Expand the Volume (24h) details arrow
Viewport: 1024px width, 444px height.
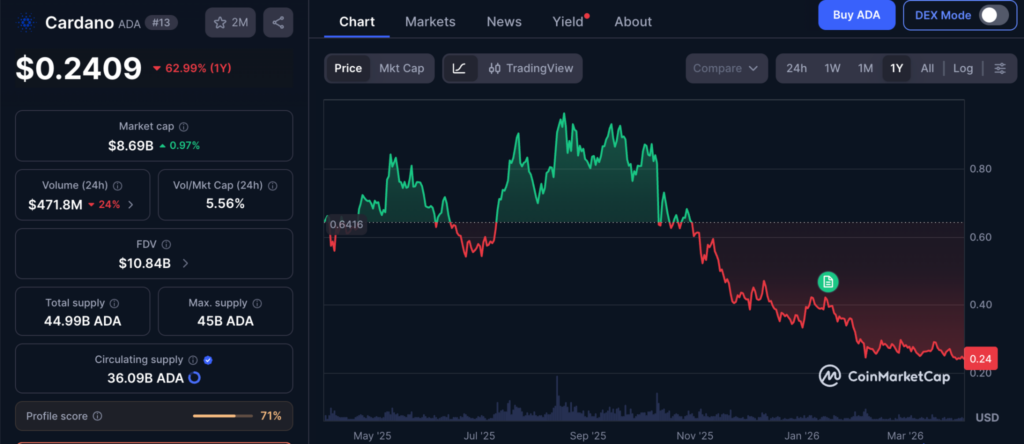click(x=131, y=205)
